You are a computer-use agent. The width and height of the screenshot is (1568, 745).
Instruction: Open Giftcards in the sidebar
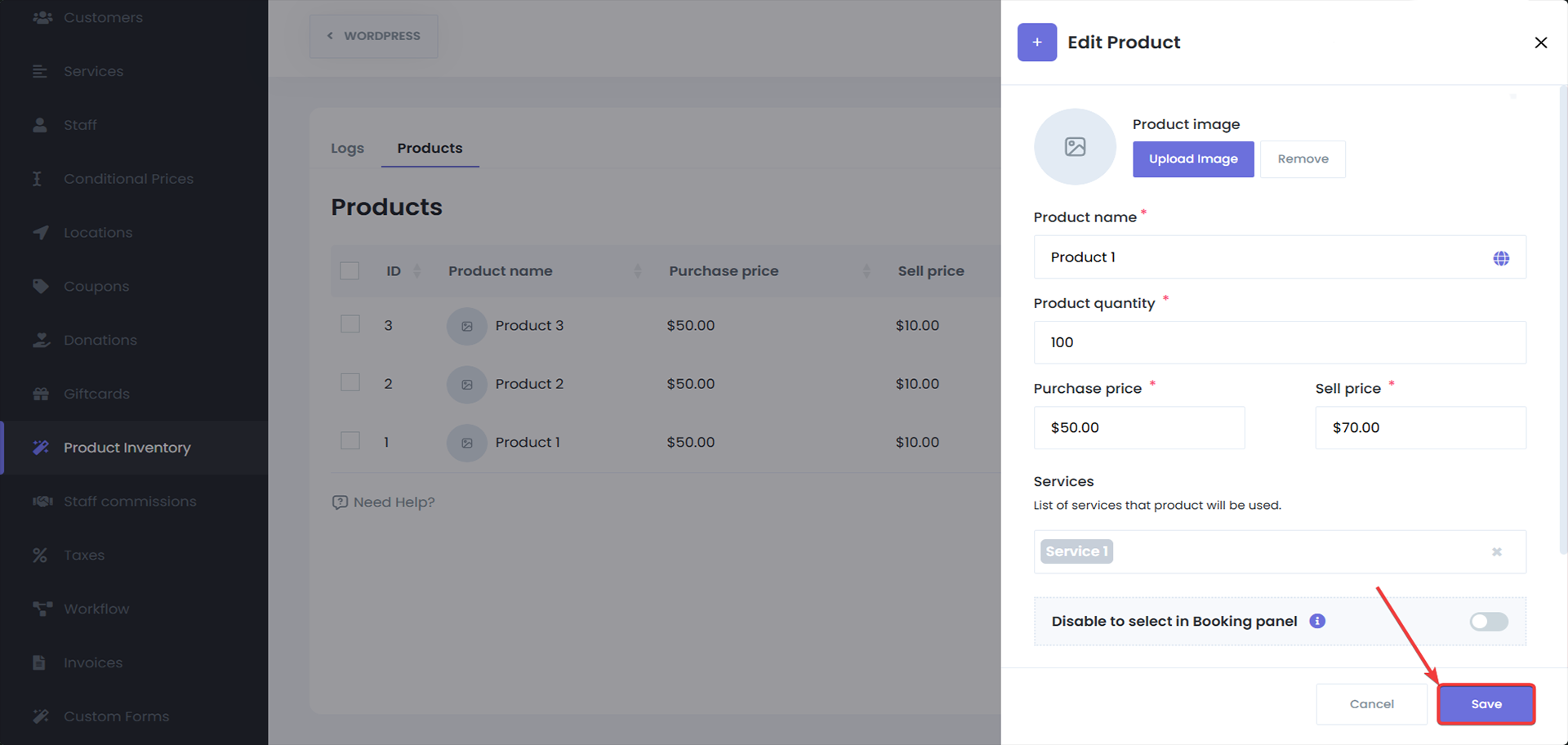pyautogui.click(x=96, y=394)
